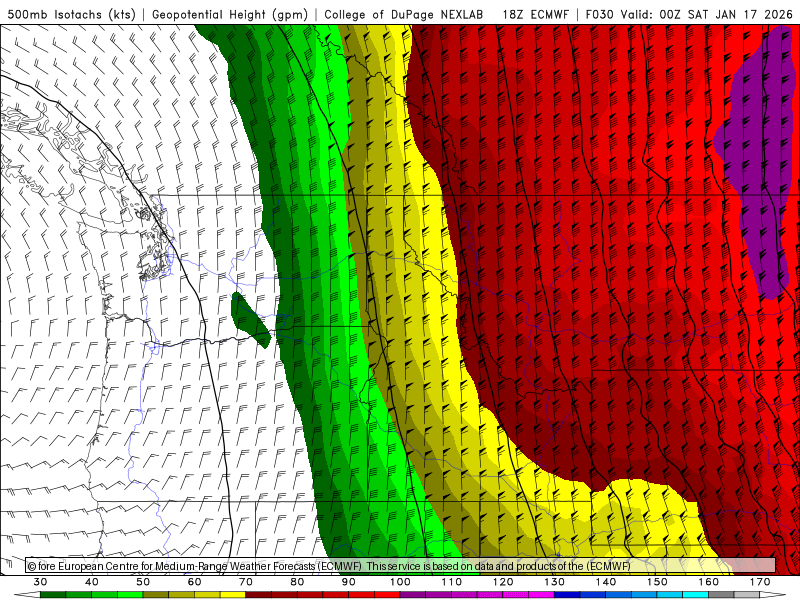Click the "100" colorbar label

point(400,582)
